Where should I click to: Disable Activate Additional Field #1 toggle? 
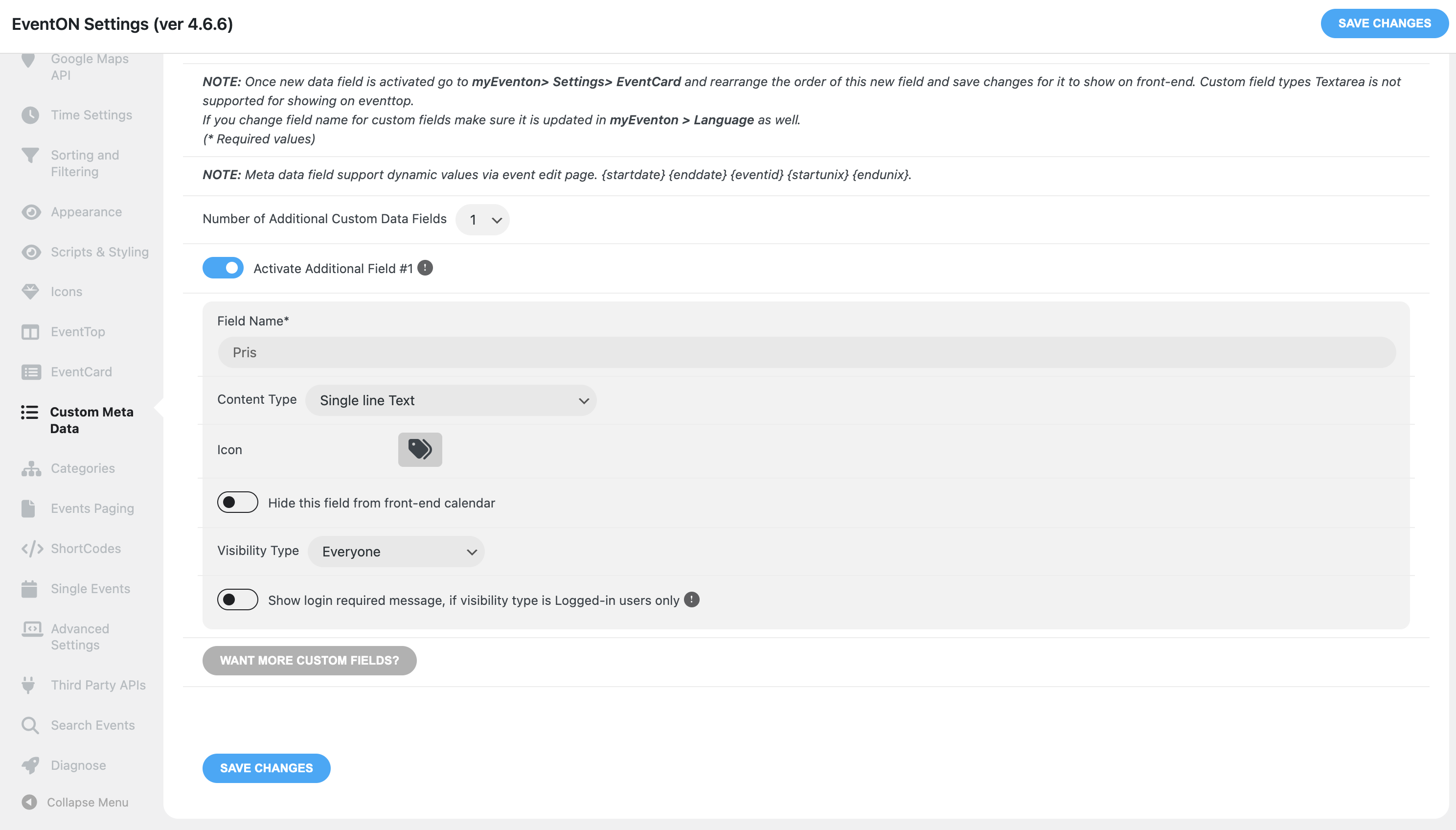point(223,268)
